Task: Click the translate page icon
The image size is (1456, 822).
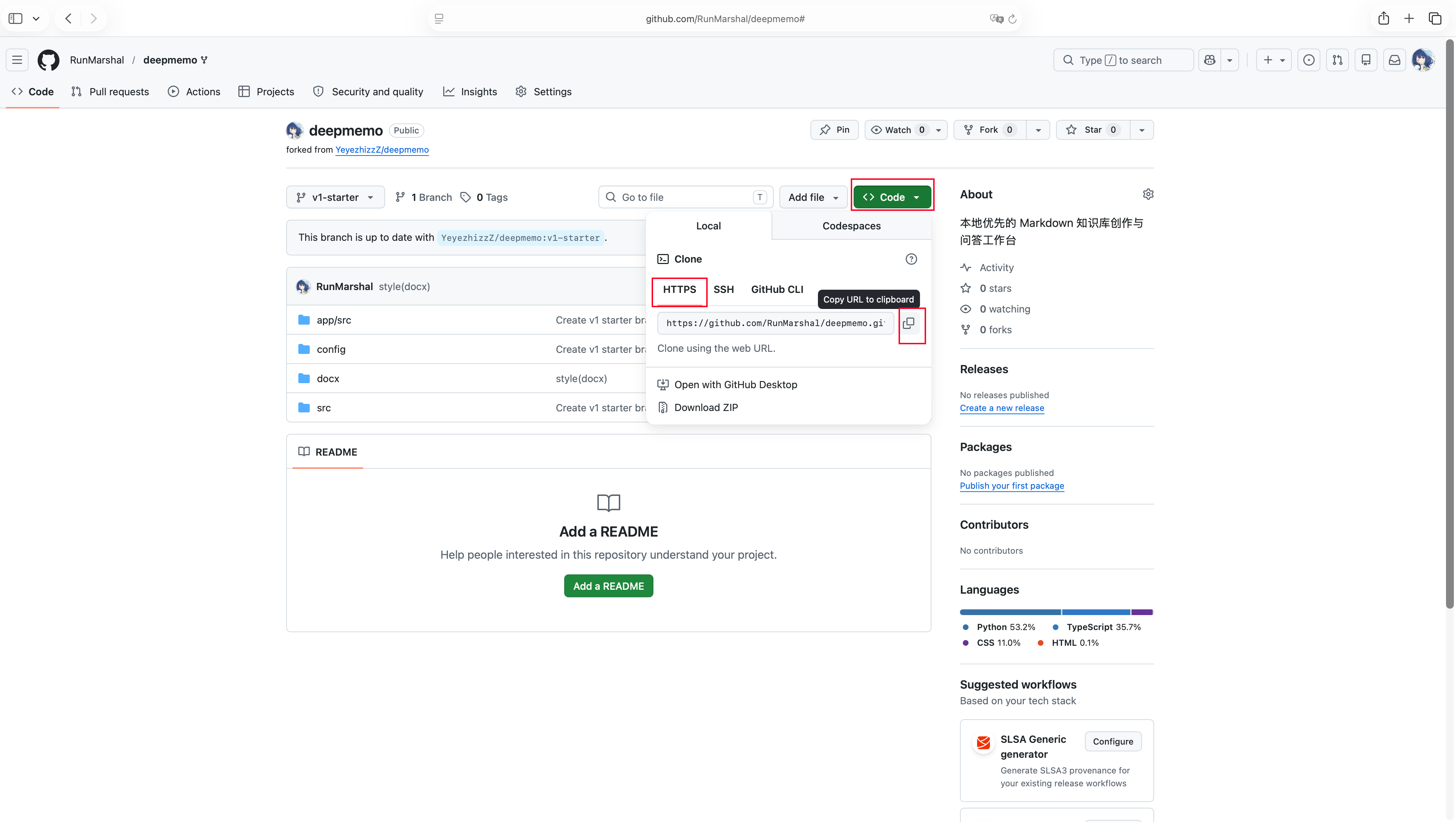Action: coord(996,19)
